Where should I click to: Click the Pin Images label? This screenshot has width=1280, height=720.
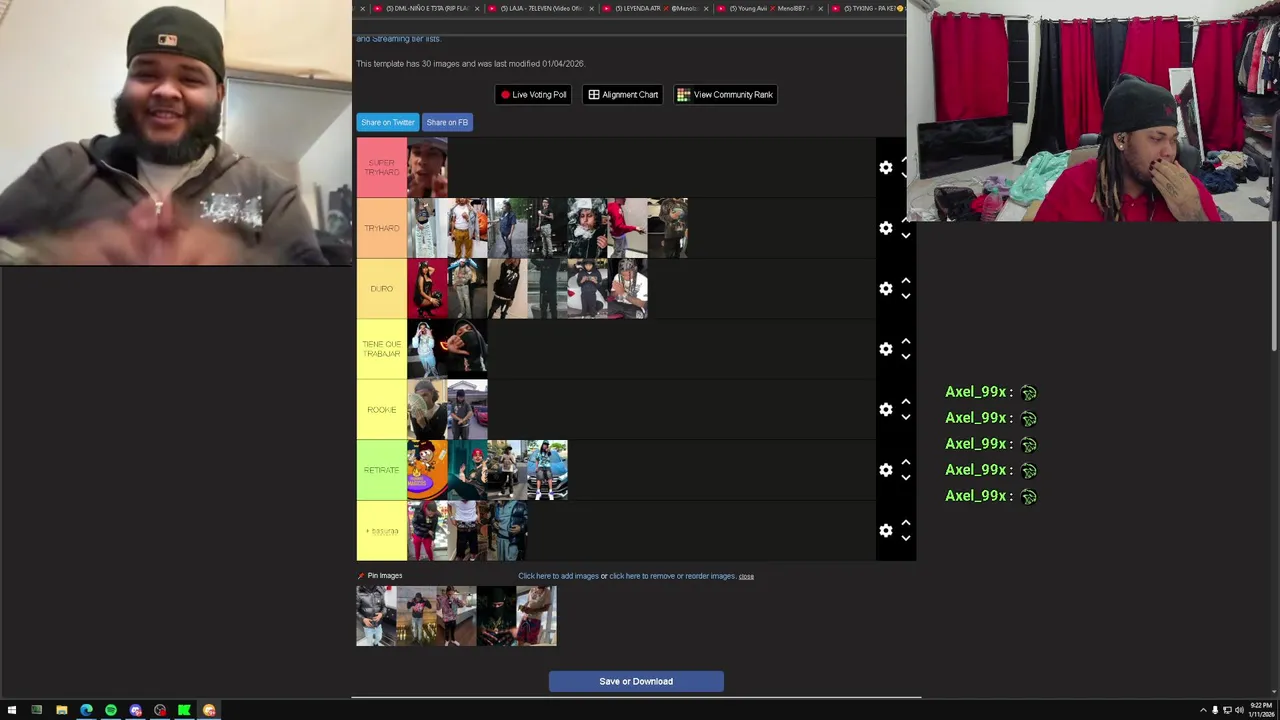[x=385, y=576]
